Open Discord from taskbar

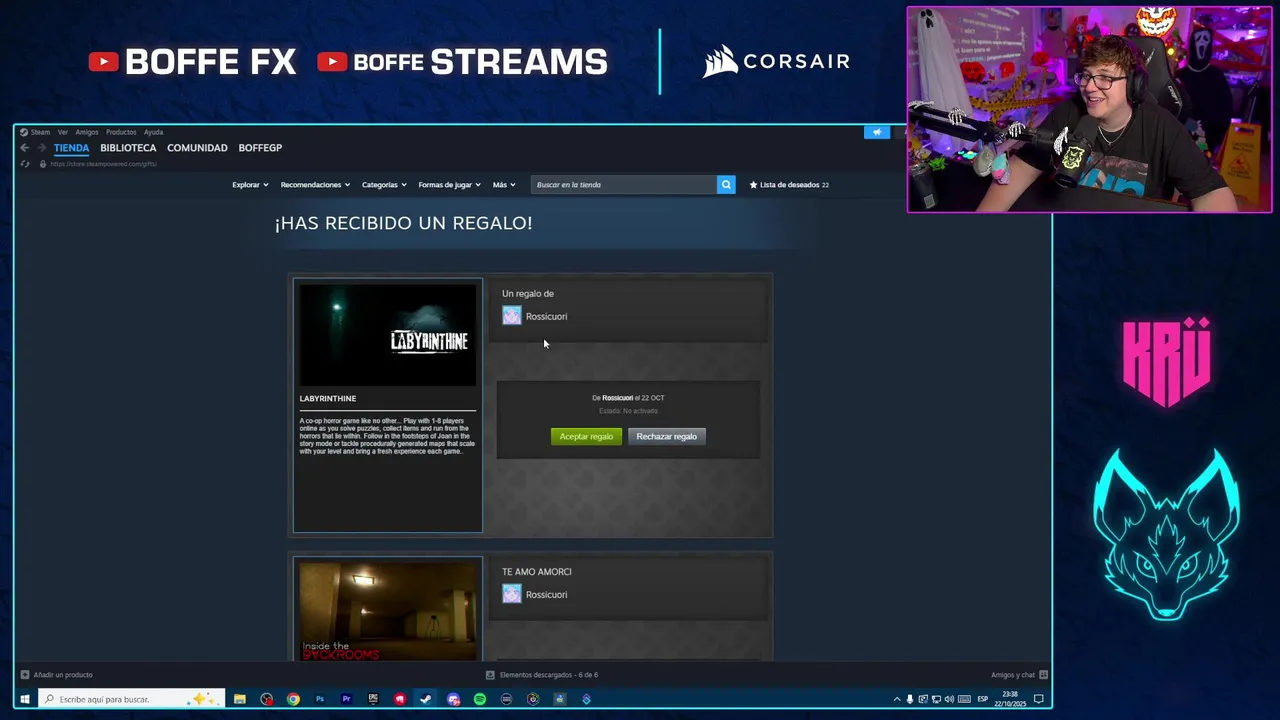[x=453, y=699]
